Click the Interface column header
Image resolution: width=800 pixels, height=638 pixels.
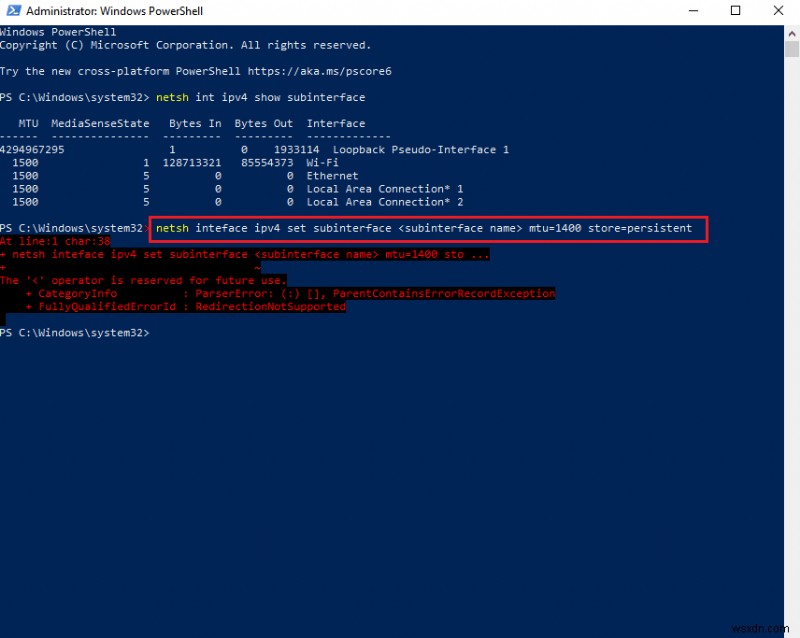pos(336,124)
